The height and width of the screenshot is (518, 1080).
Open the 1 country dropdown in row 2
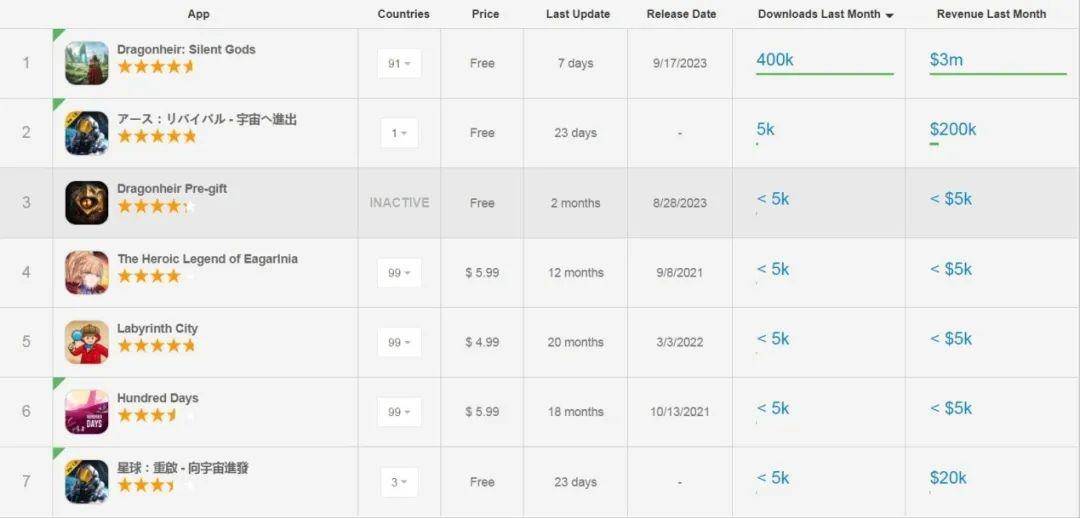[399, 133]
